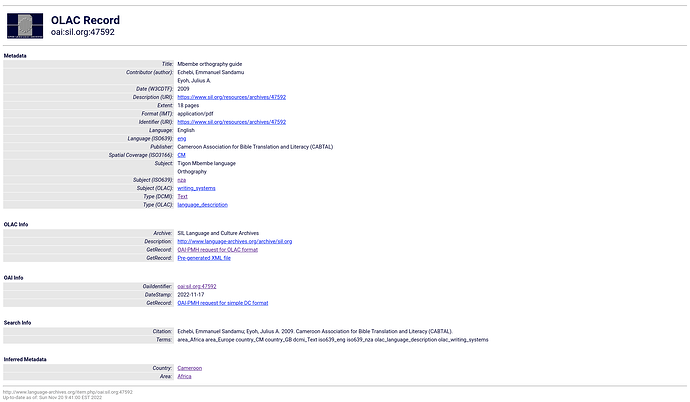This screenshot has width=690, height=402.
Task: Follow the 'writing_systems' subject link
Action: pos(196,188)
